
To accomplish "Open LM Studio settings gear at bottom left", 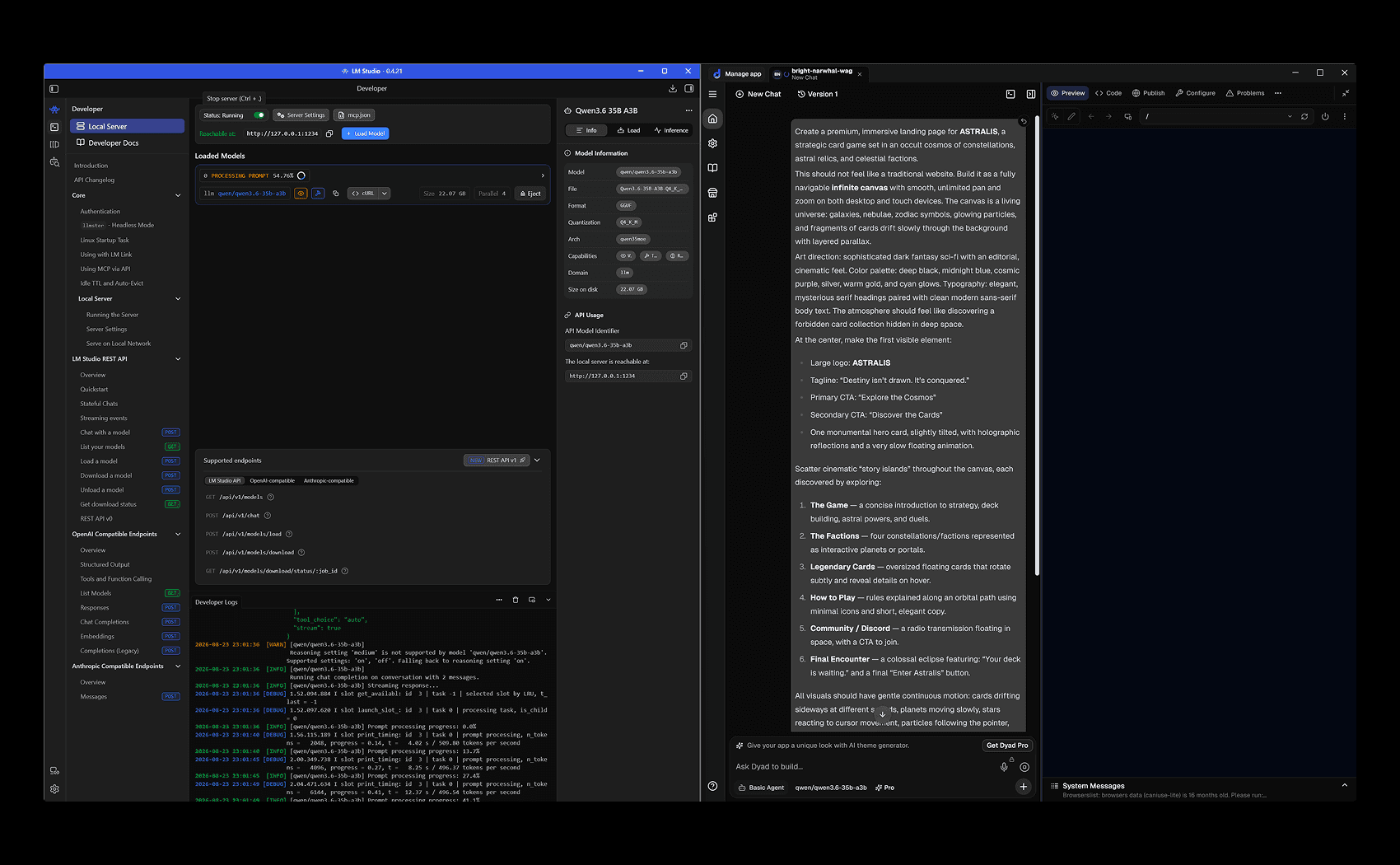I will pos(54,788).
